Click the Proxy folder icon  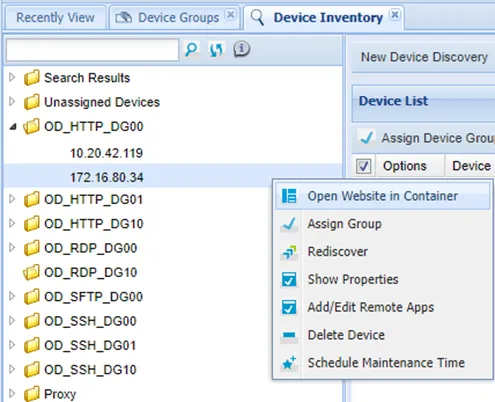click(32, 394)
